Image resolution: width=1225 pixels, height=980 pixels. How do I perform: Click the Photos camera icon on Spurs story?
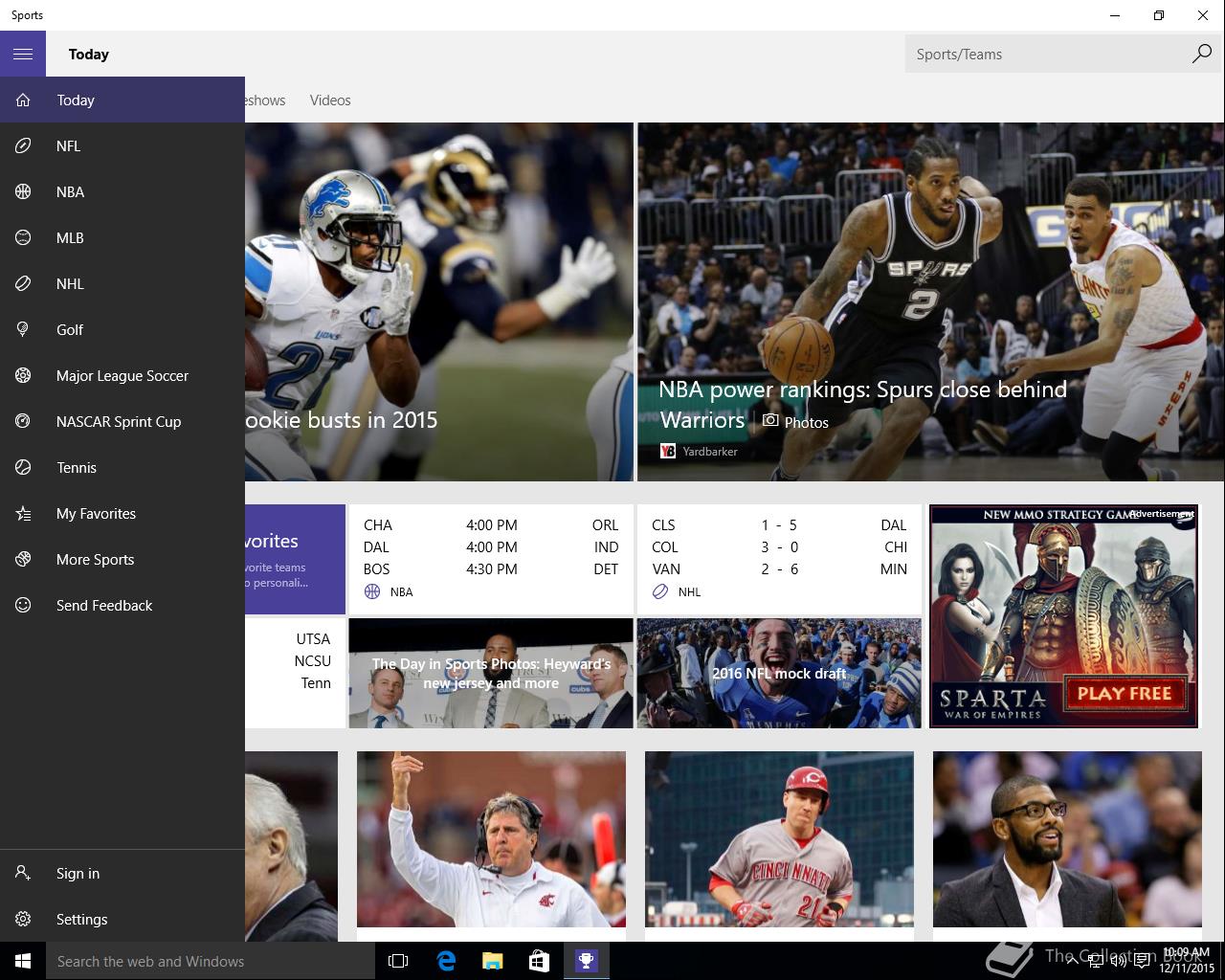pyautogui.click(x=769, y=420)
